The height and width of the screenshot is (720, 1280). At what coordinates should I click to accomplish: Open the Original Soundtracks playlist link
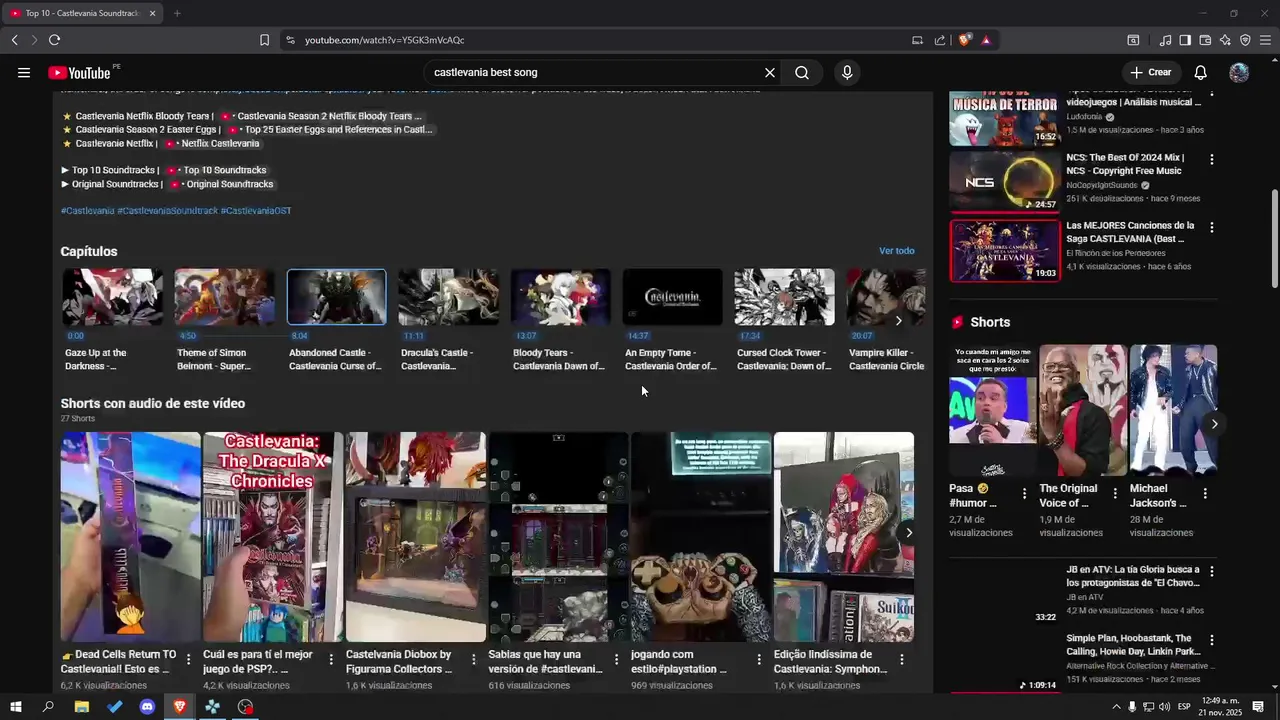222,184
